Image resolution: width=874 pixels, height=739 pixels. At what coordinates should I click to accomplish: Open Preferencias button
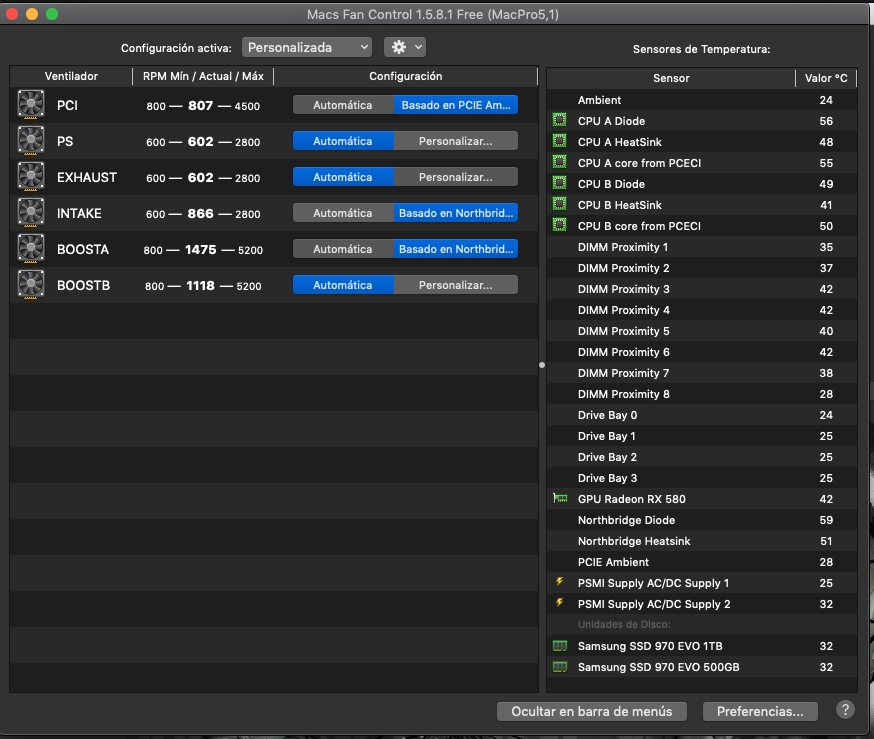(760, 712)
